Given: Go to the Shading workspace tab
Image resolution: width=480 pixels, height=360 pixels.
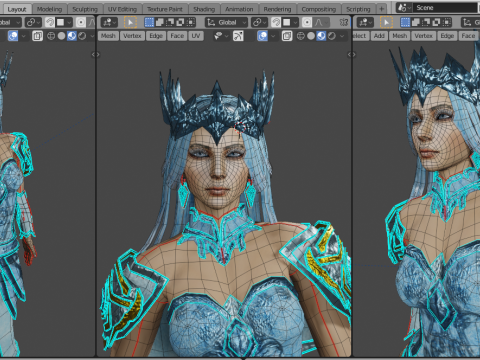Looking at the screenshot, I should pyautogui.click(x=204, y=9).
